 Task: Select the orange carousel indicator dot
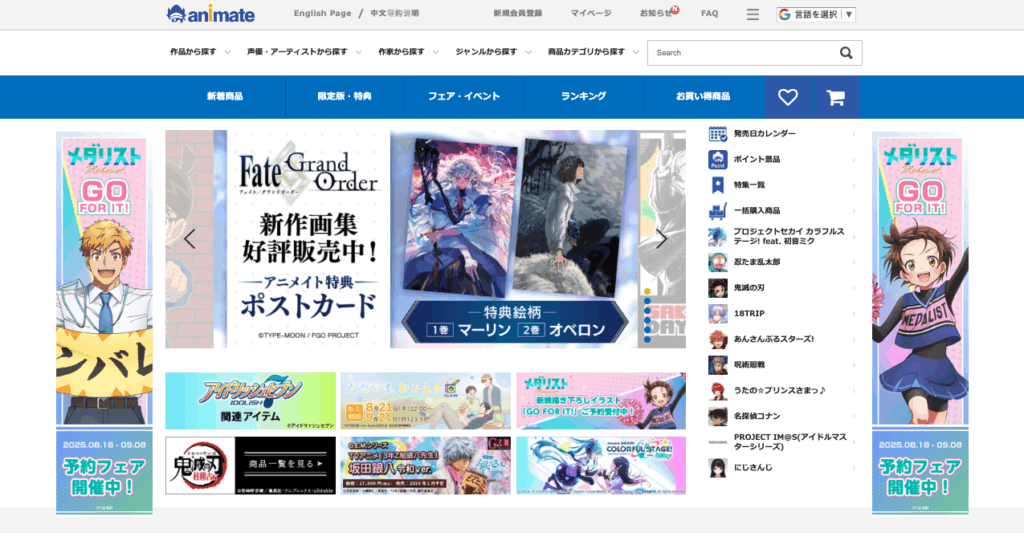[647, 291]
